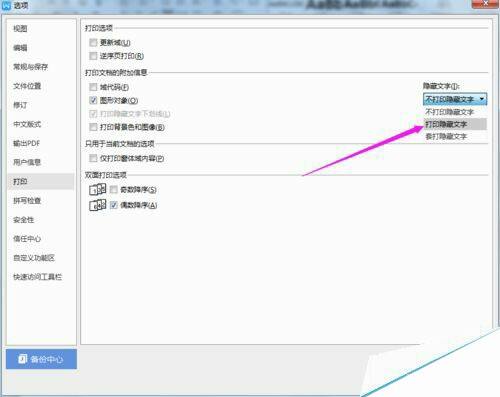This screenshot has width=500, height=397.
Task: Open the 信任中心 page
Action: tap(27, 239)
